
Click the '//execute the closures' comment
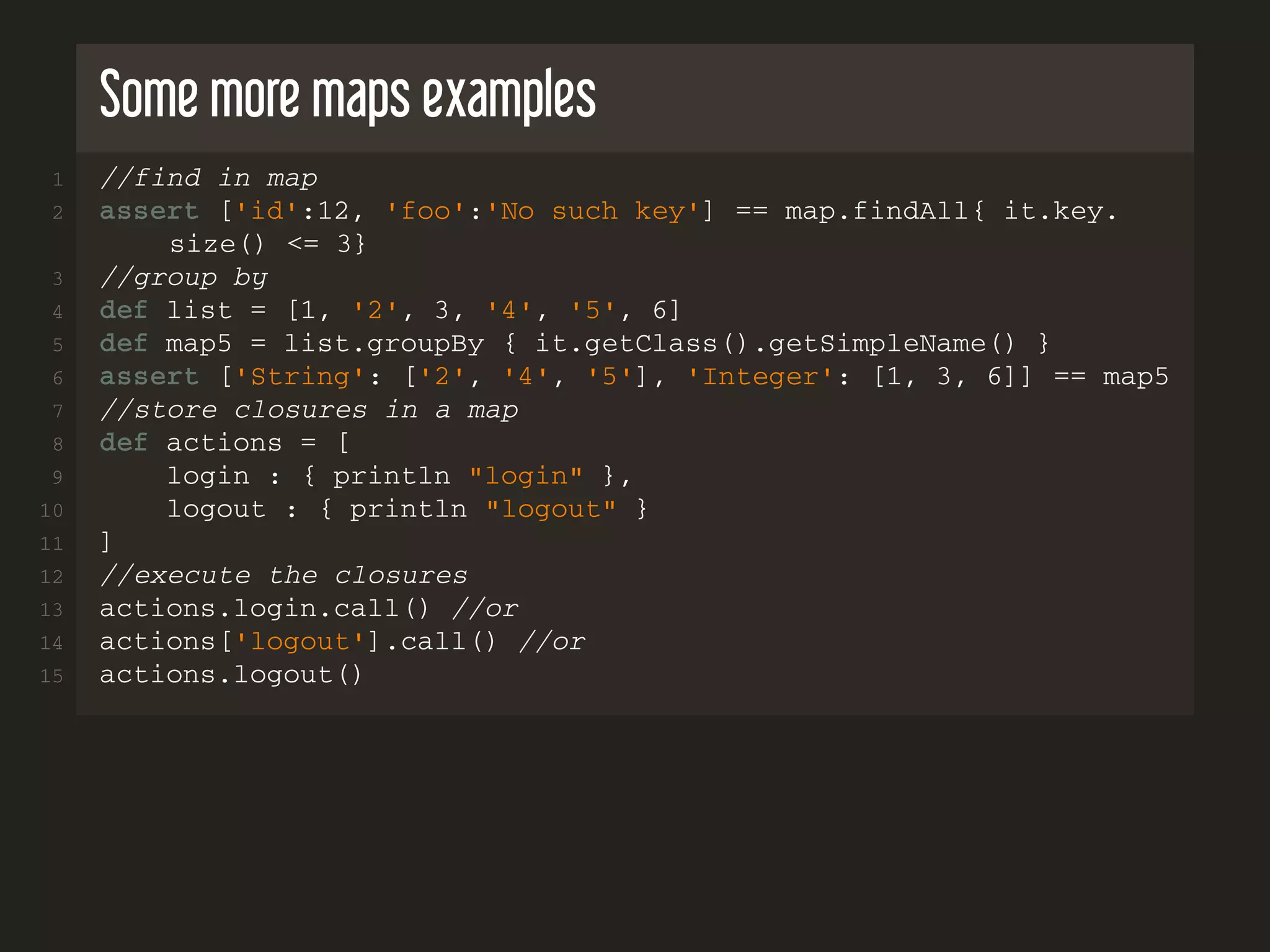click(283, 575)
